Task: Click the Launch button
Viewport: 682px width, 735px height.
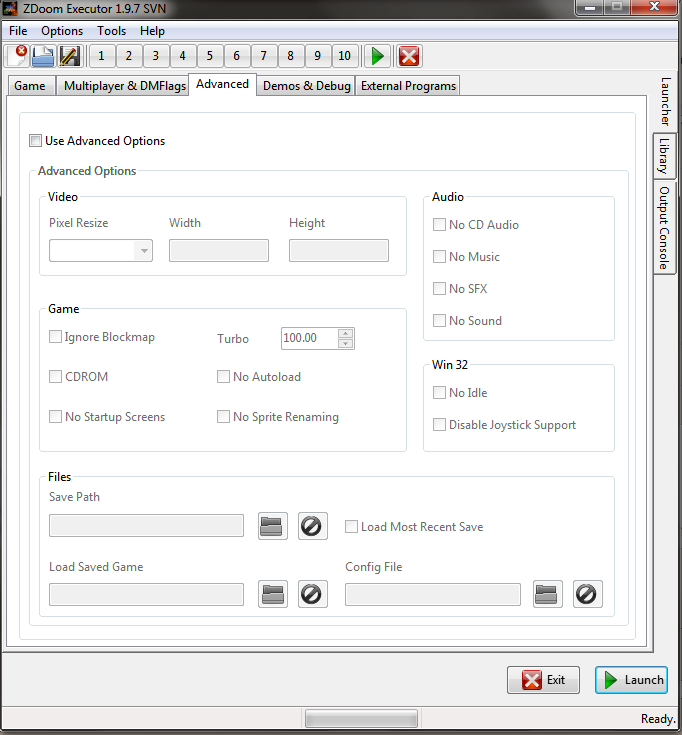Action: pos(631,680)
